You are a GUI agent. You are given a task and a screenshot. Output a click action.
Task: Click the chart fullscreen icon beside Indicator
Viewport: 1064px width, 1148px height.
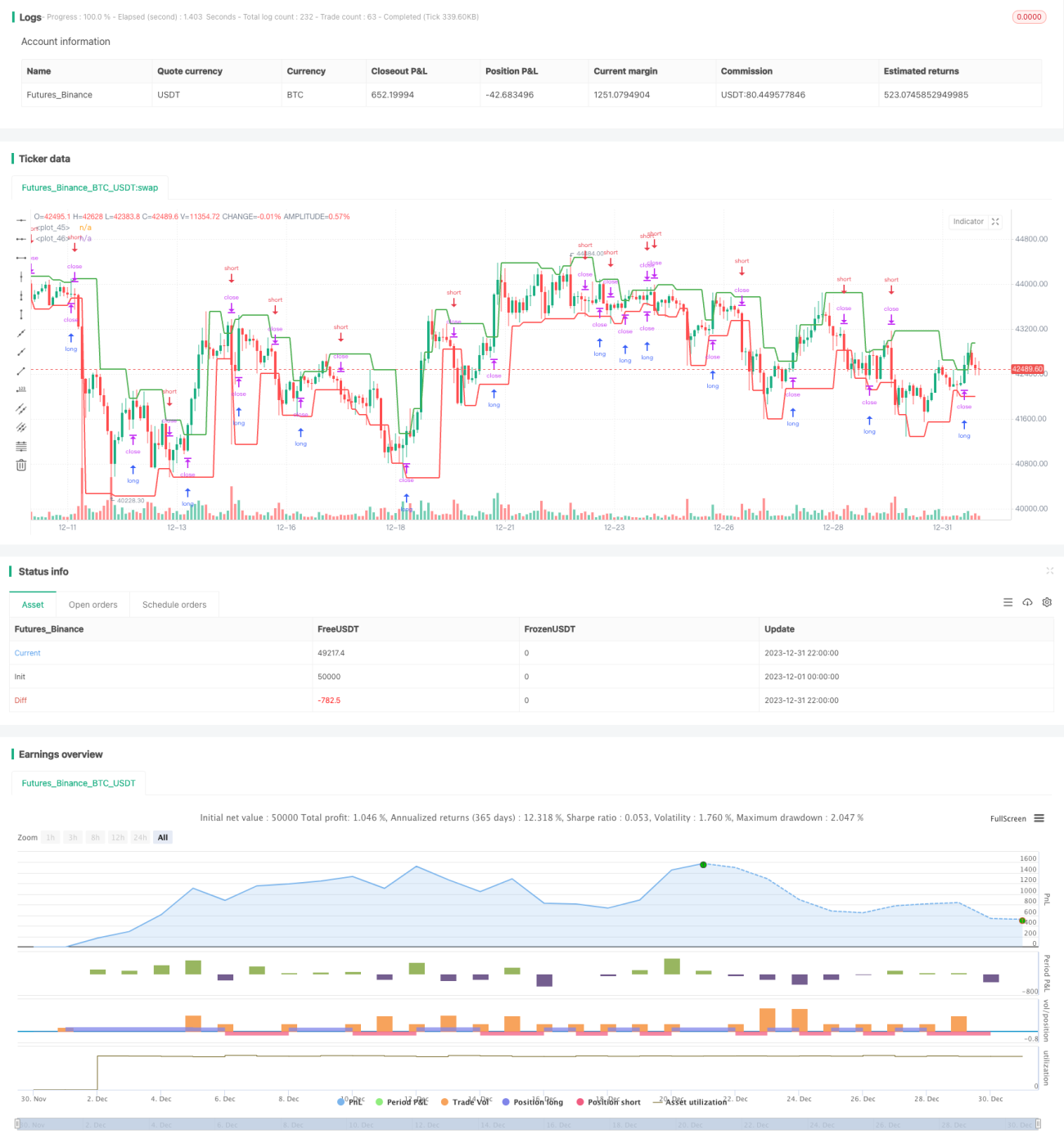995,222
